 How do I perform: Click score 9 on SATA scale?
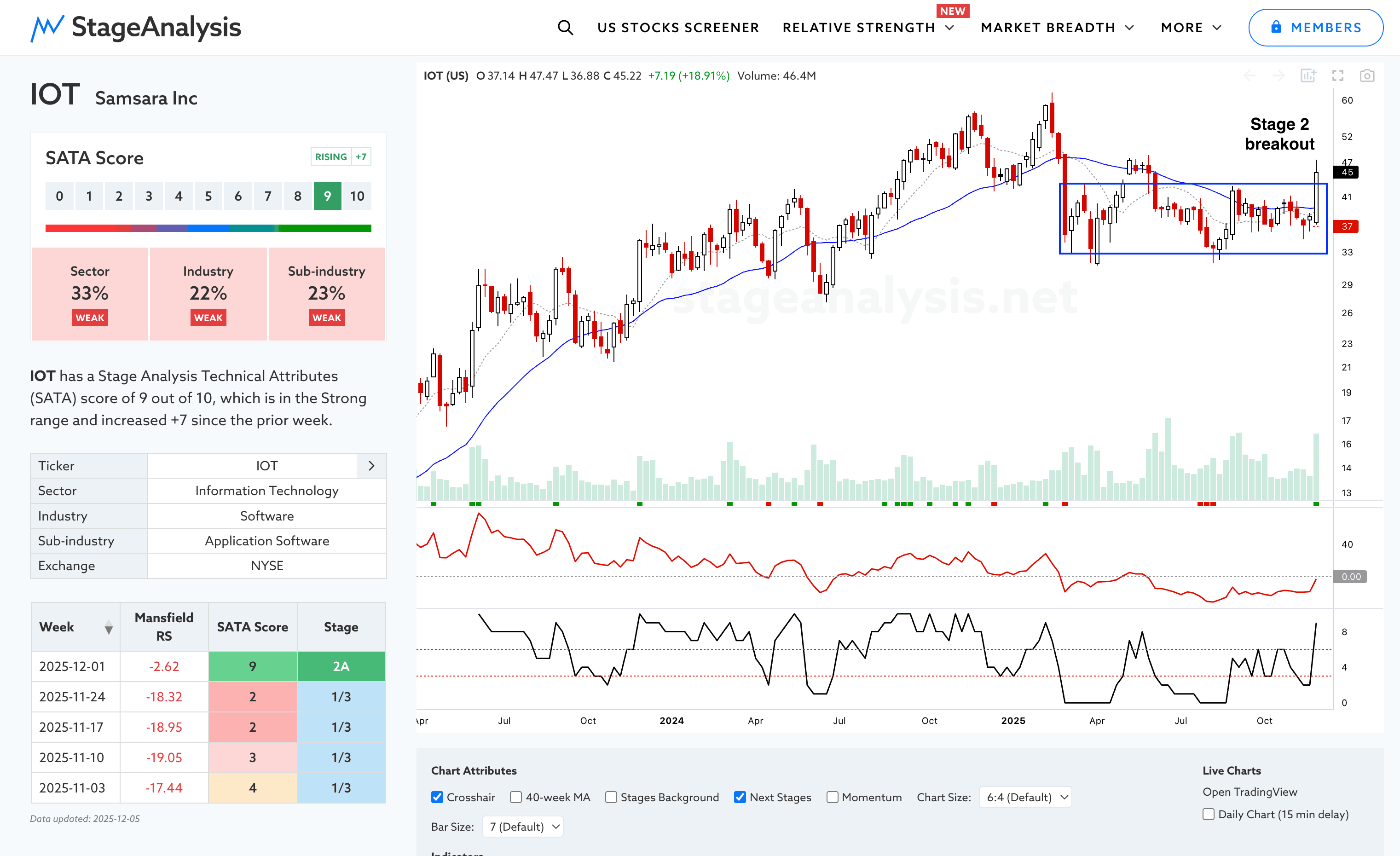327,197
